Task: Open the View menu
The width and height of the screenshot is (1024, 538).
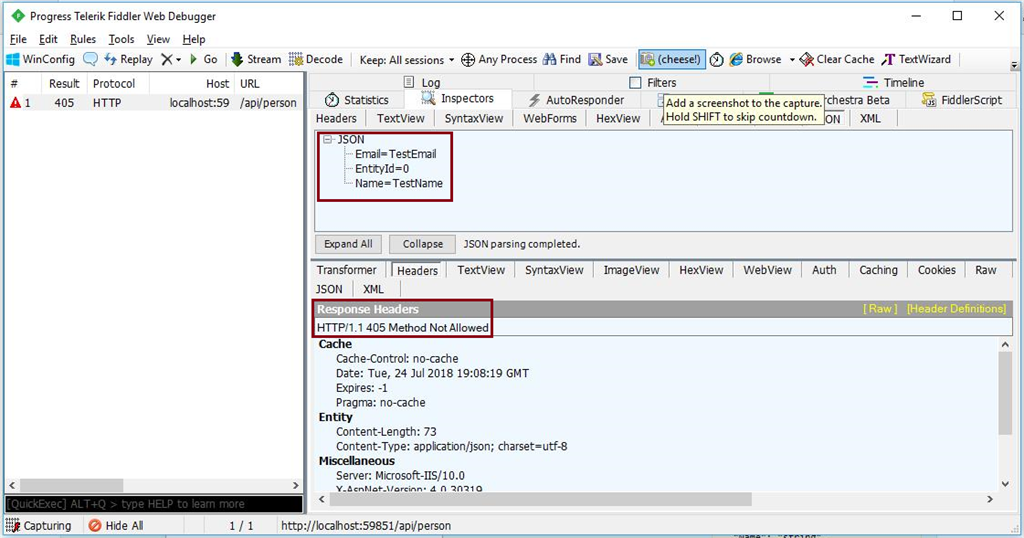Action: [158, 39]
